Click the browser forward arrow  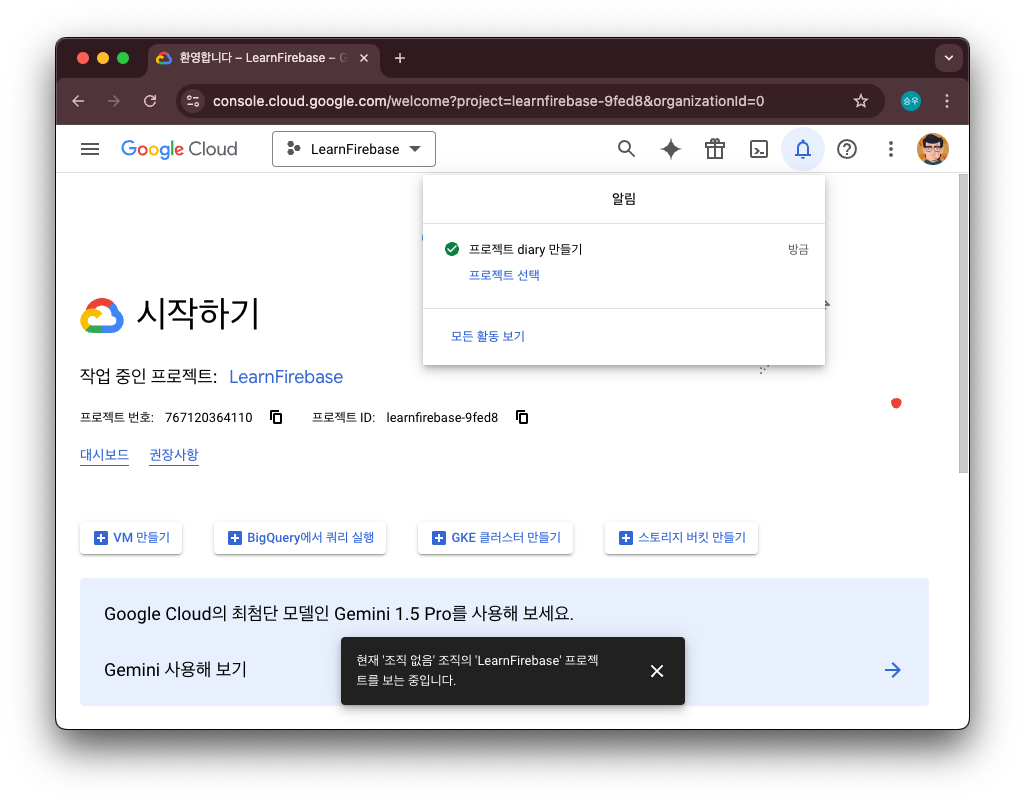click(x=114, y=101)
